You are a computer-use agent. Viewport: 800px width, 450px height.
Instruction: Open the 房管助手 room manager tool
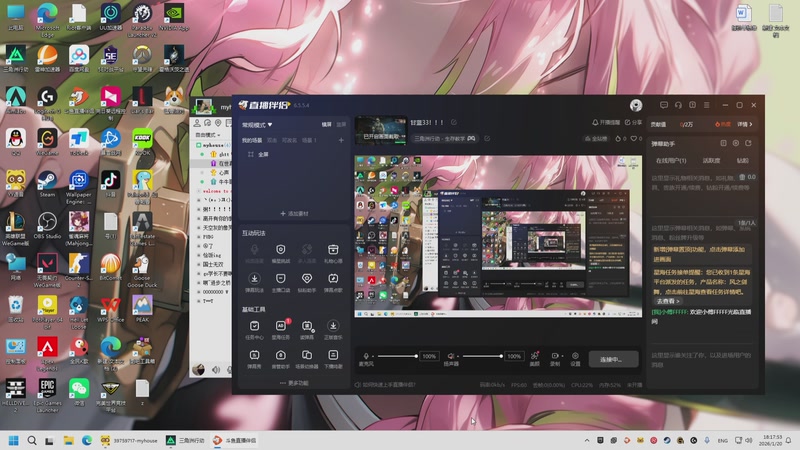pos(281,358)
